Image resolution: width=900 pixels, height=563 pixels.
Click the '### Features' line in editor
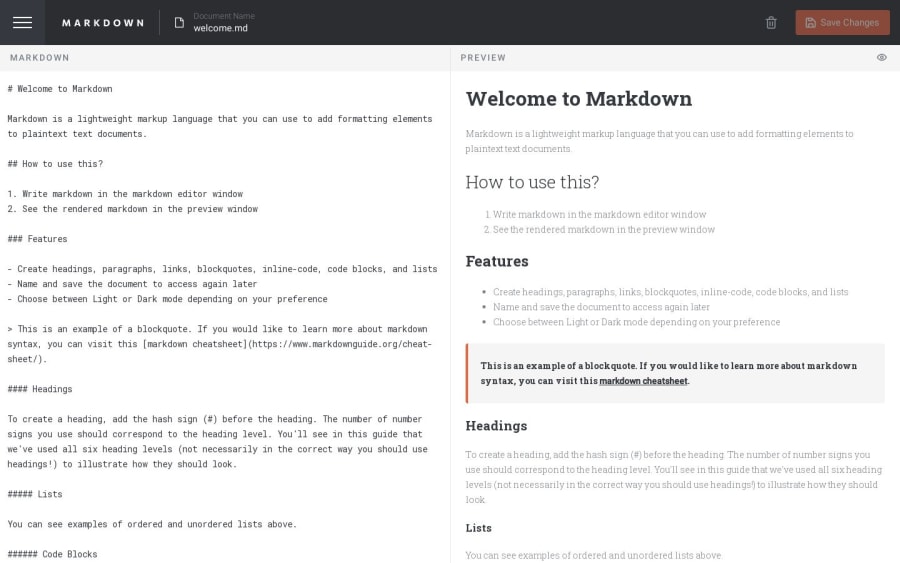[x=37, y=239]
